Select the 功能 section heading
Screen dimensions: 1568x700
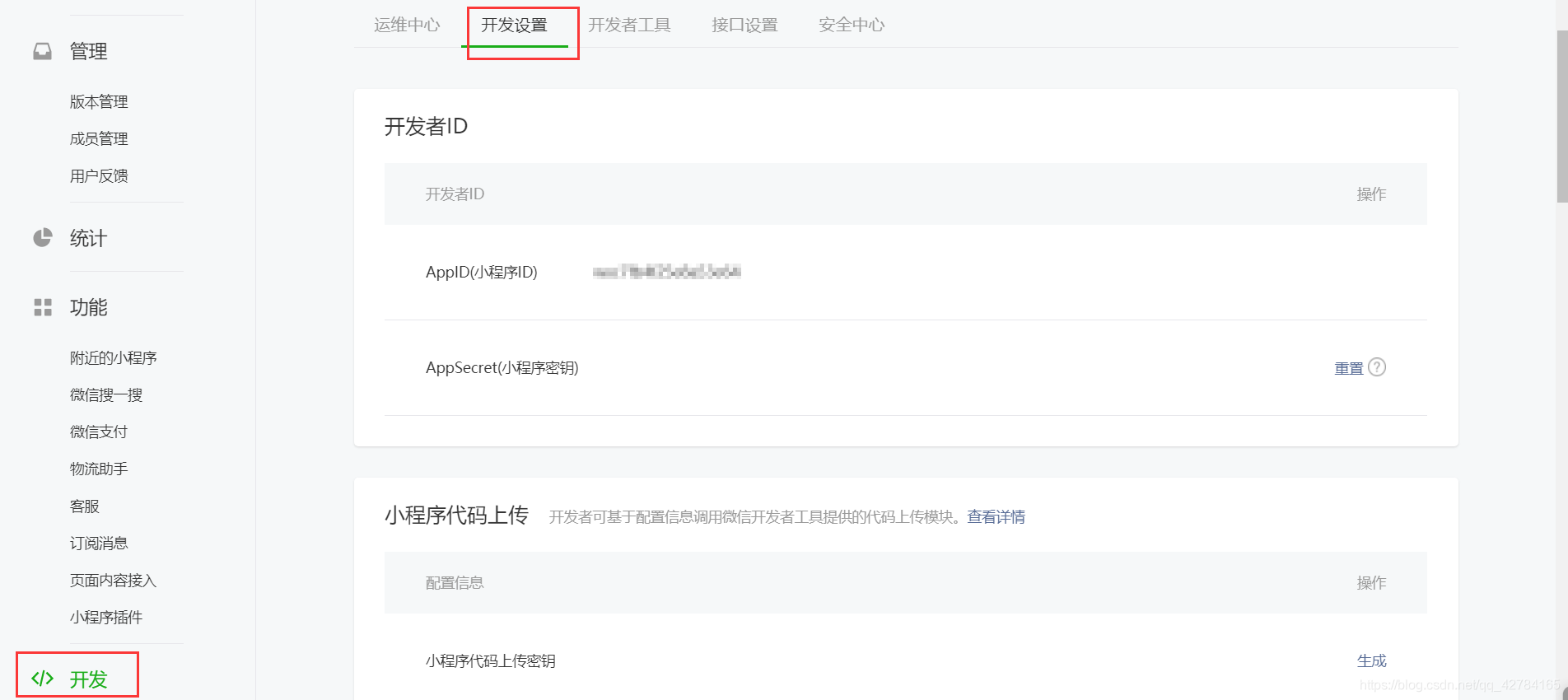click(x=88, y=307)
